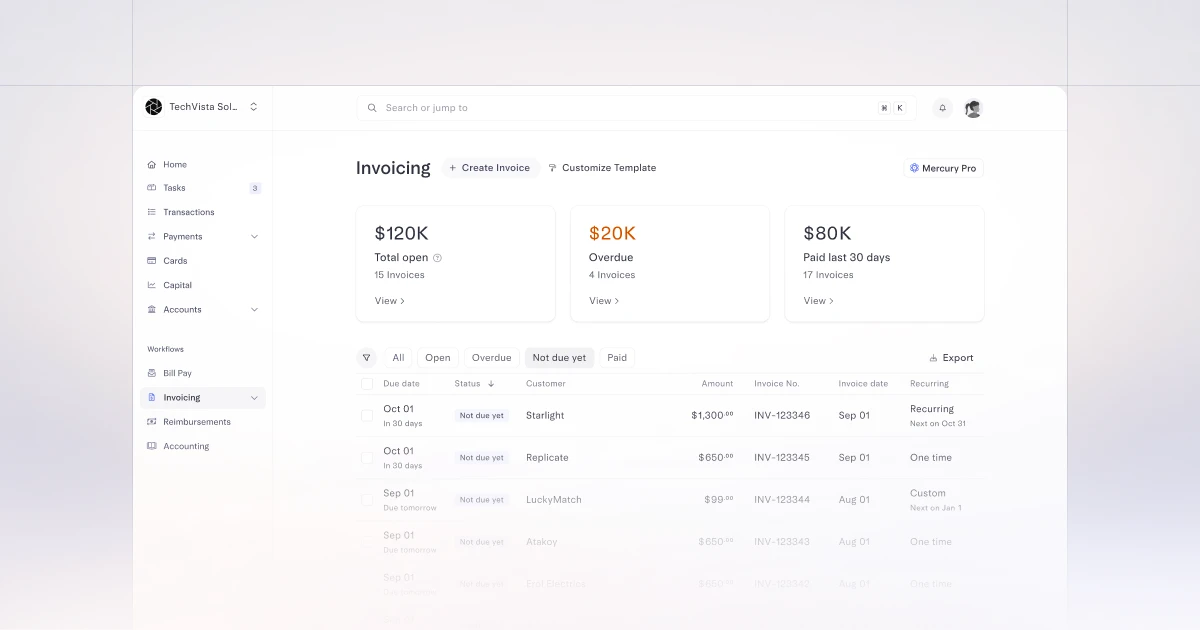Image resolution: width=1200 pixels, height=630 pixels.
Task: Select the Paid filter tab
Action: 617,357
